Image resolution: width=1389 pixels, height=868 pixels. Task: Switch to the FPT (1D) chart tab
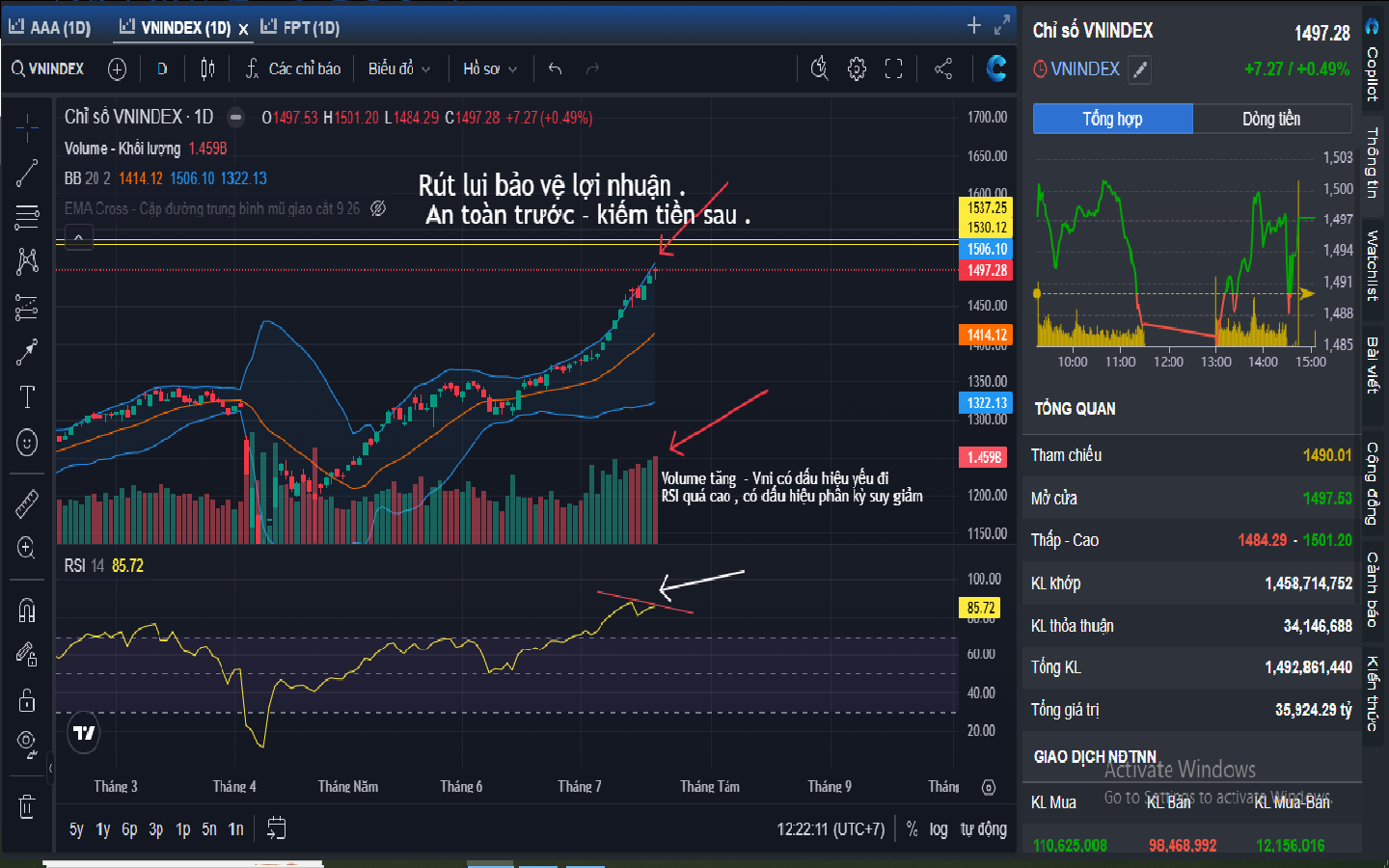point(301,28)
